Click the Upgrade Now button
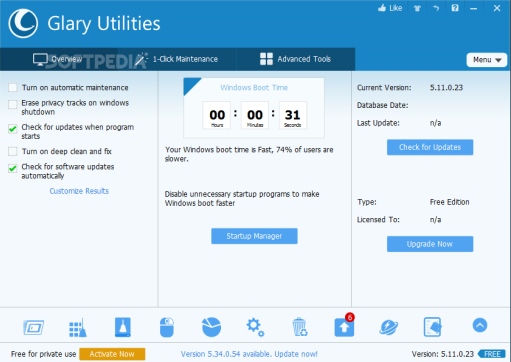Screen dimensions: 511x362 (x=430, y=244)
